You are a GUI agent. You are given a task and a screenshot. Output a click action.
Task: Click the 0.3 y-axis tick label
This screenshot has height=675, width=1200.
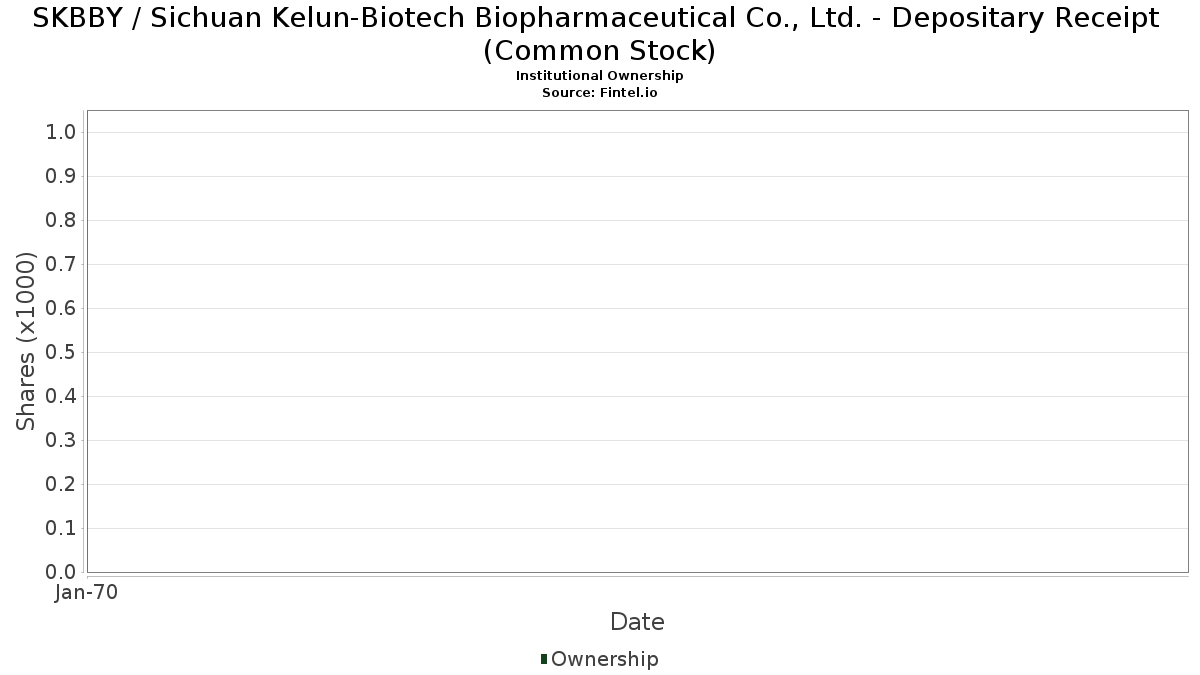[x=62, y=441]
